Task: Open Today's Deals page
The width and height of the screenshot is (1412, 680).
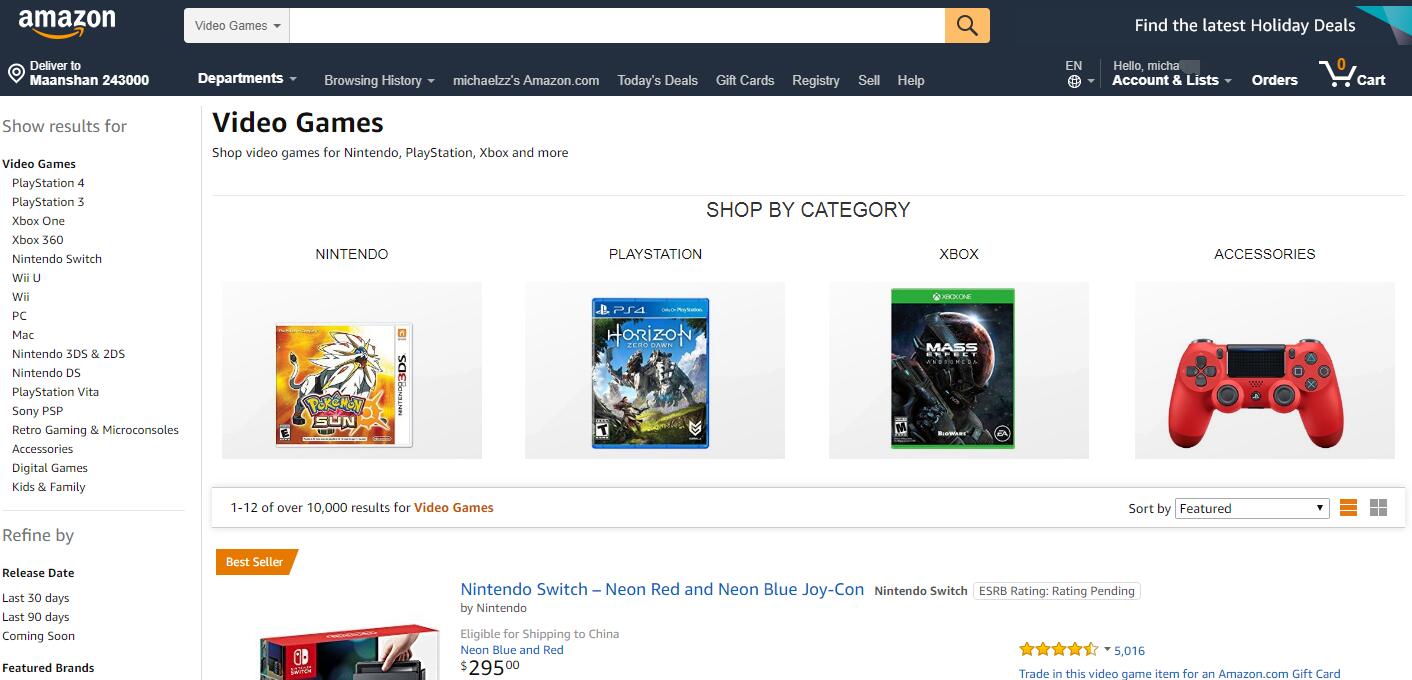Action: pos(657,80)
